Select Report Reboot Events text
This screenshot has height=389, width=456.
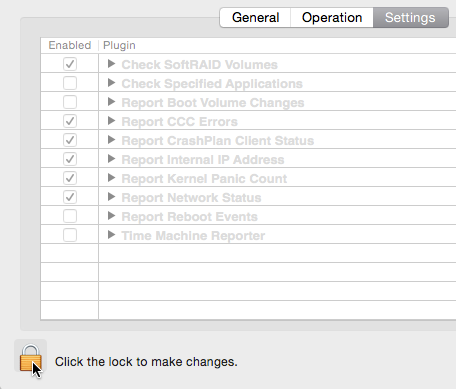(189, 217)
